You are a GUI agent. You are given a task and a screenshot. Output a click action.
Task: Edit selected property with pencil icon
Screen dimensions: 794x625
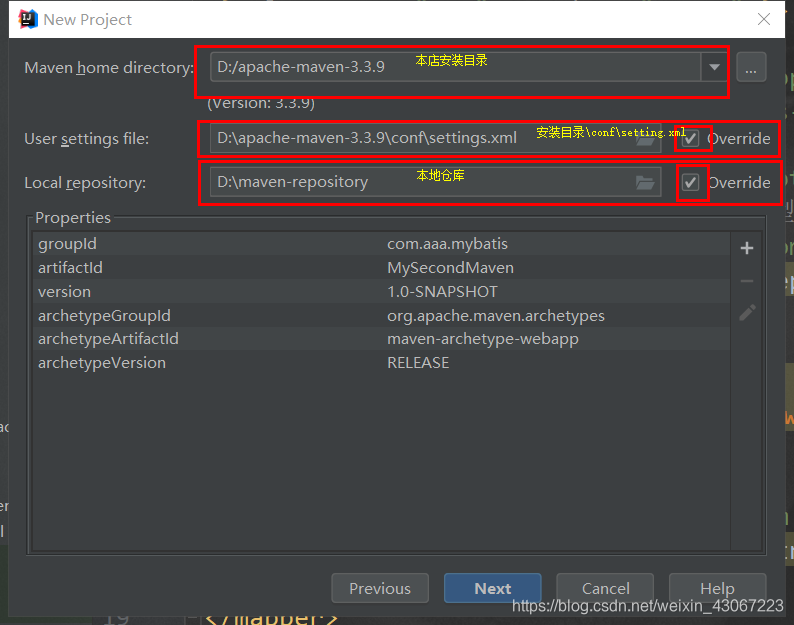747,312
